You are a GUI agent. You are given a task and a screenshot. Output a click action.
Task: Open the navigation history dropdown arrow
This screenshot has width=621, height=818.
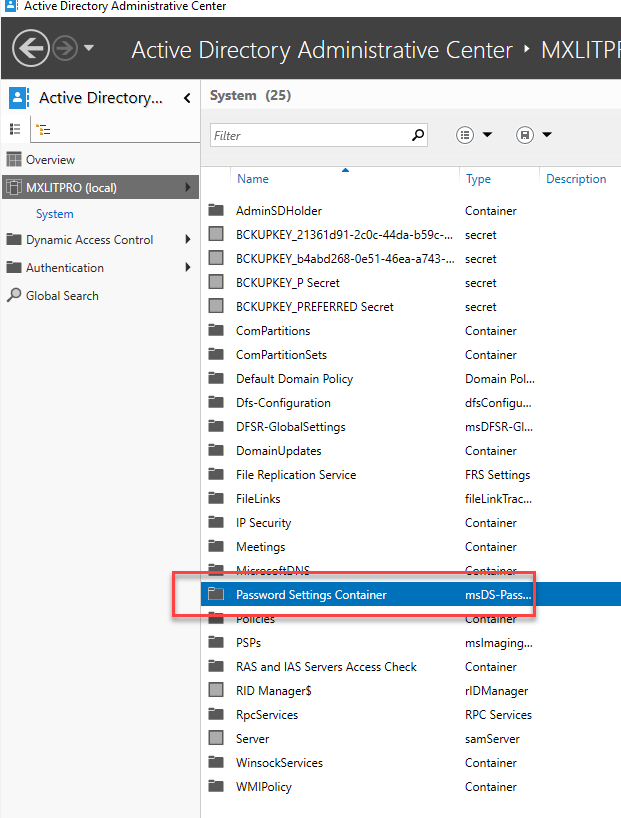[x=86, y=48]
